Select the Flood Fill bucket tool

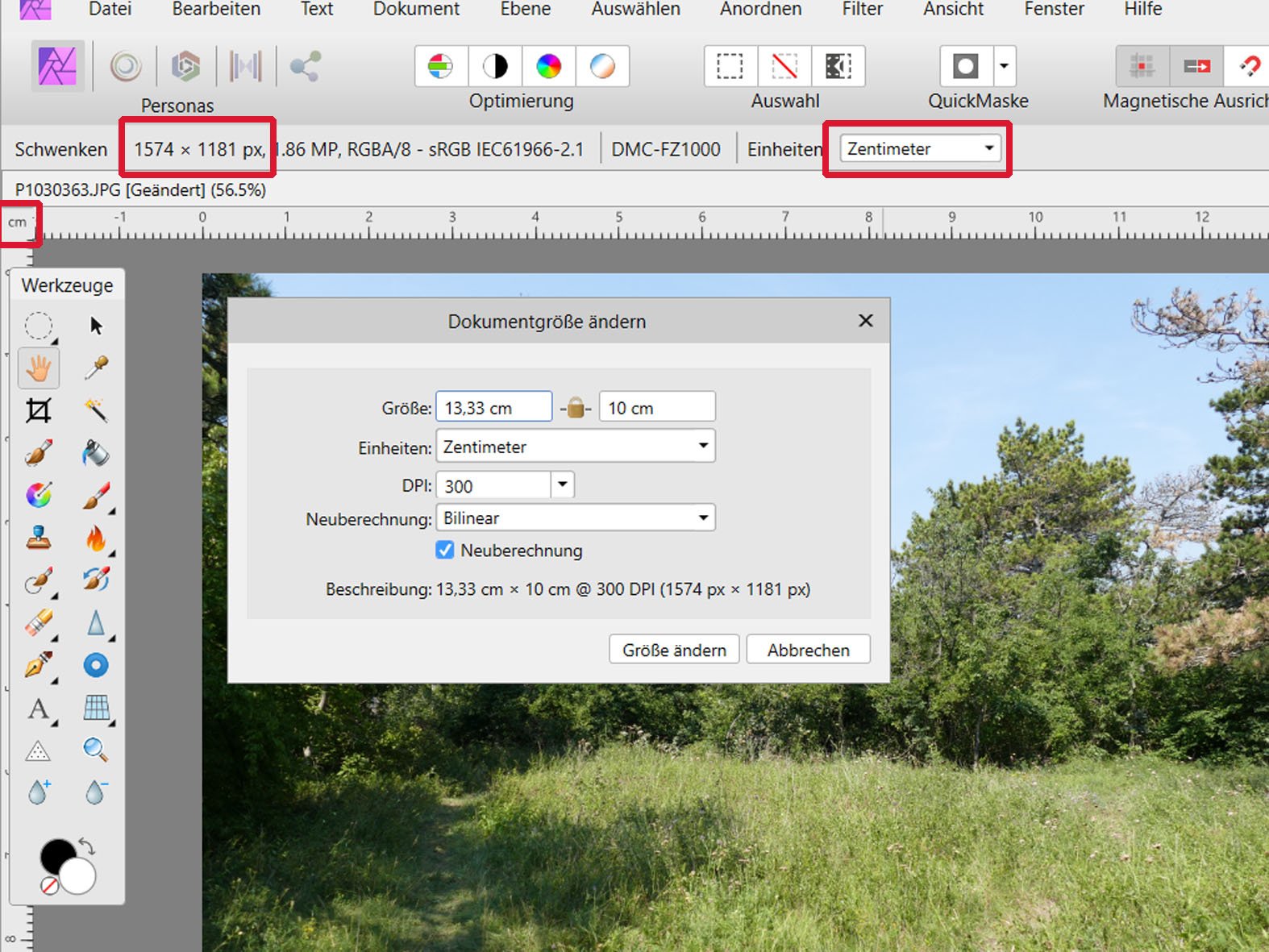pos(96,453)
